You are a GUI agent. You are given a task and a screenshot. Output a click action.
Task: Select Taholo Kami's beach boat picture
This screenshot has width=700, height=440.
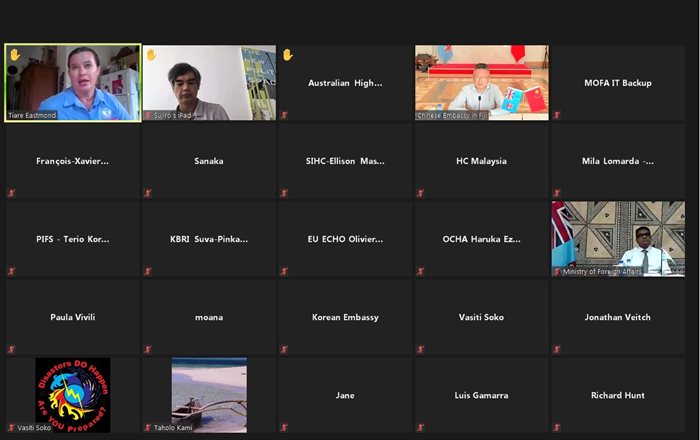click(208, 394)
